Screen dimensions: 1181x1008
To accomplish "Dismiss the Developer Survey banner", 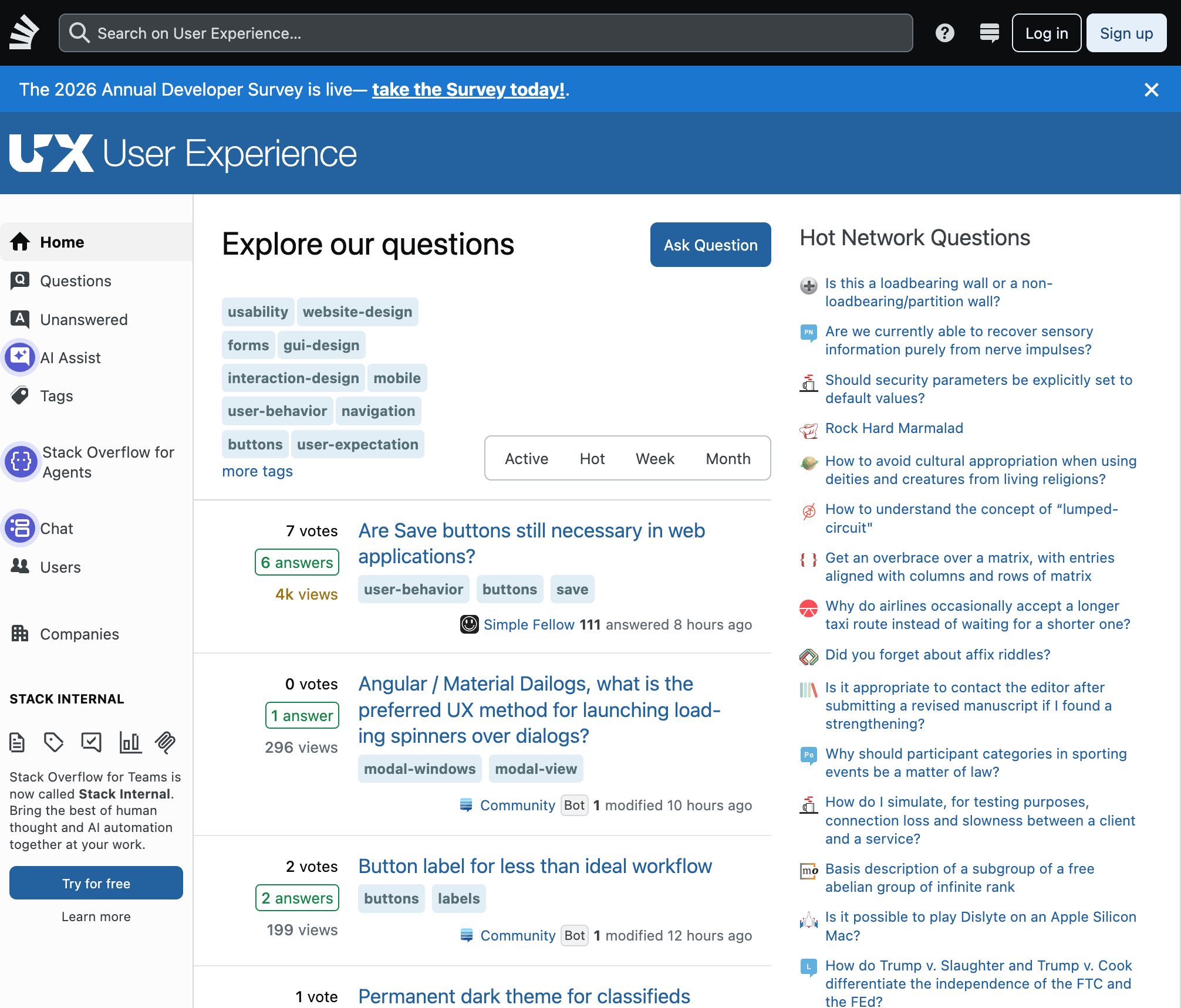I will pos(1152,89).
